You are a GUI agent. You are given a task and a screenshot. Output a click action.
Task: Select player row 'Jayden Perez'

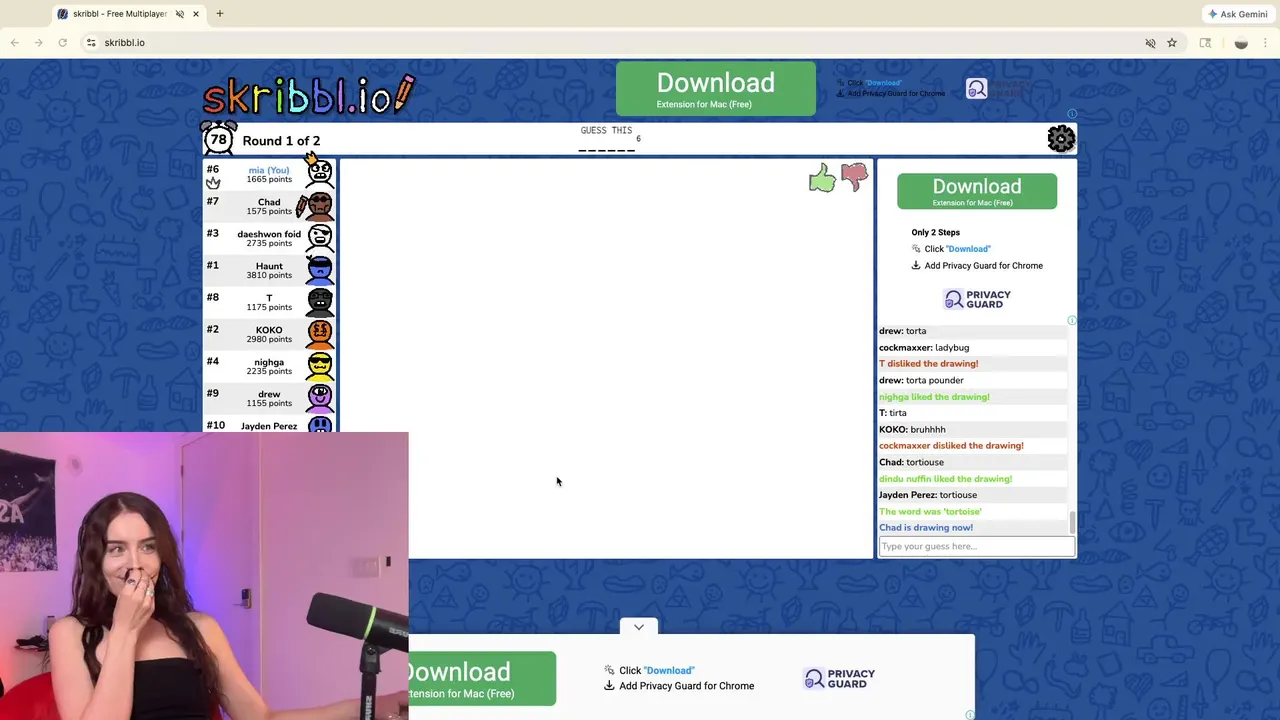(x=269, y=424)
